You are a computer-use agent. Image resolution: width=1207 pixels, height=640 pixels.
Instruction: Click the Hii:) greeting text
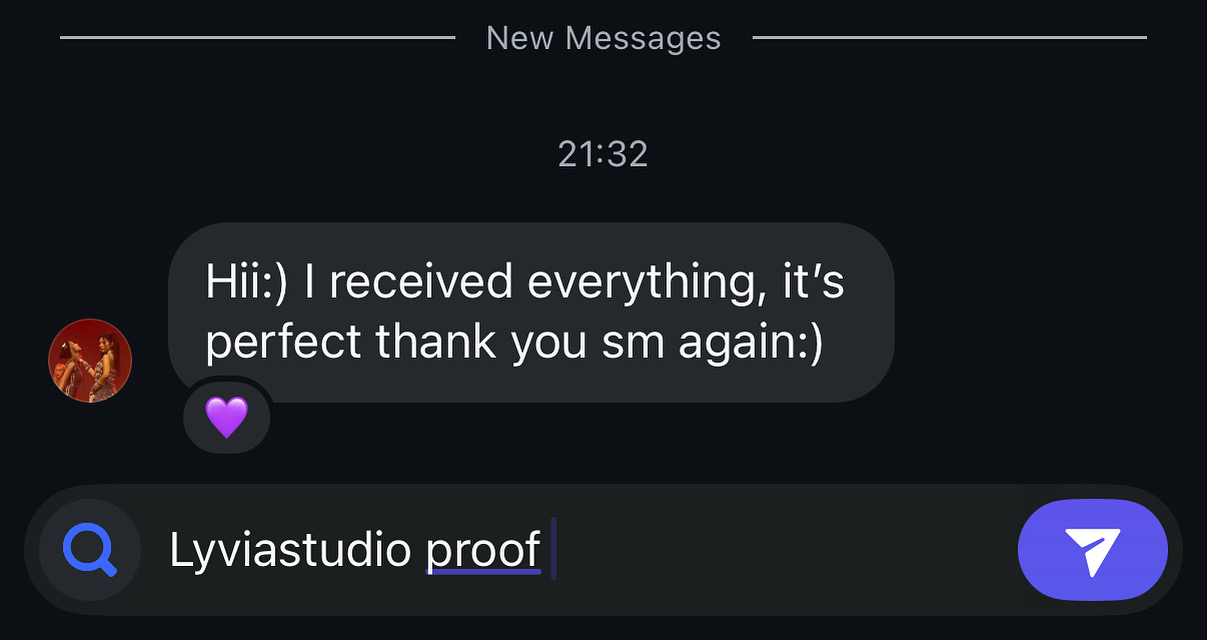click(246, 283)
